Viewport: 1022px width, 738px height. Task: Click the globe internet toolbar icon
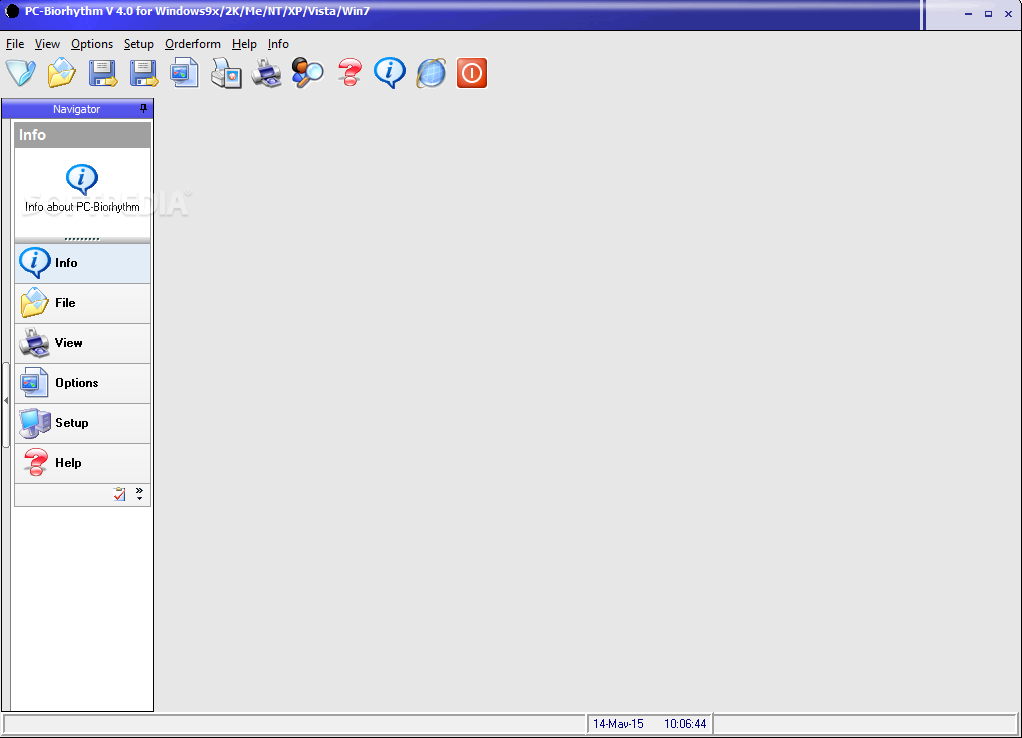tap(431, 73)
